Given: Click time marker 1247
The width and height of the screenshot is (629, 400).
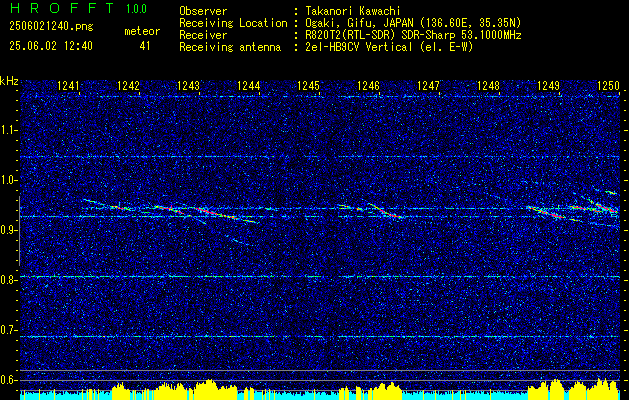Looking at the screenshot, I should tap(428, 86).
